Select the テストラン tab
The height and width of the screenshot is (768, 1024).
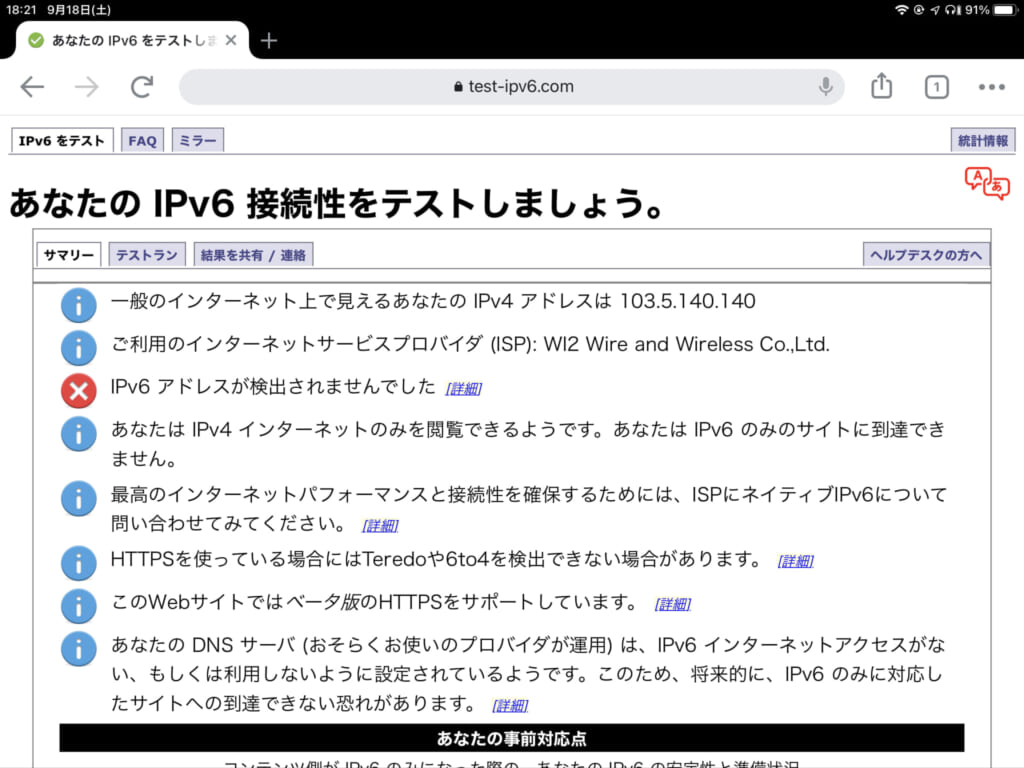click(146, 255)
